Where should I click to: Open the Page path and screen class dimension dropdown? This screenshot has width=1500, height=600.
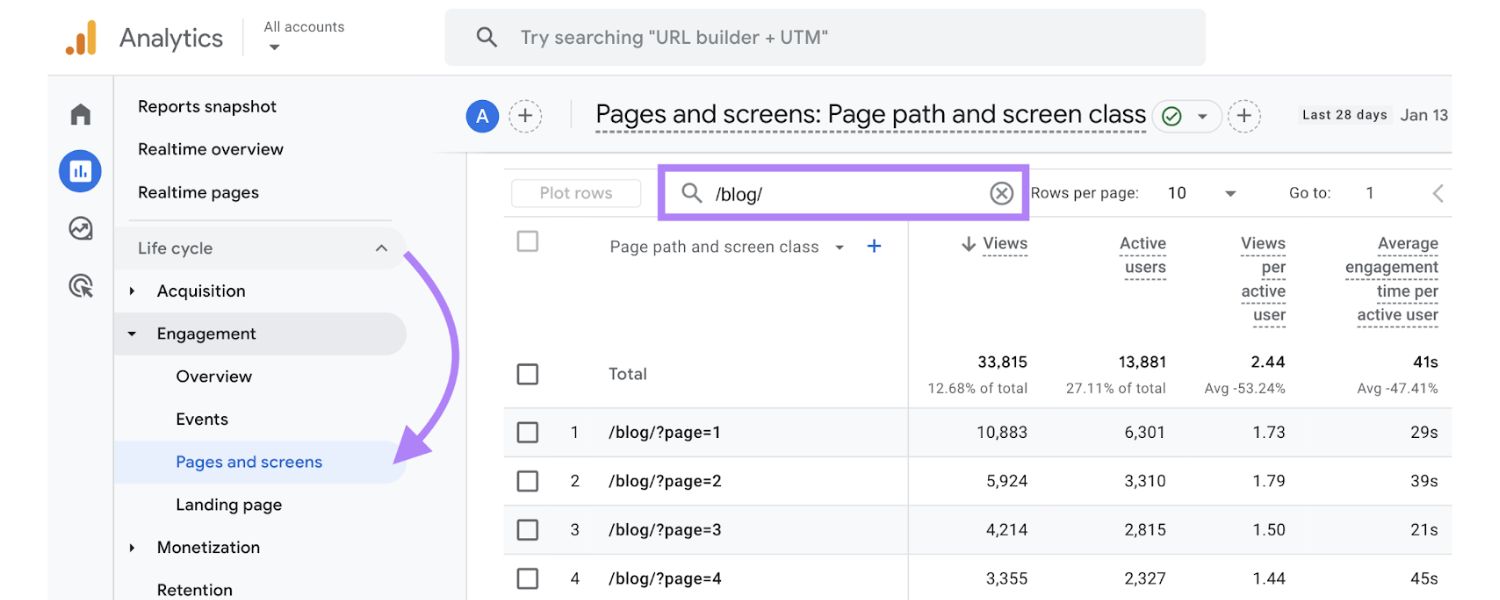click(838, 246)
